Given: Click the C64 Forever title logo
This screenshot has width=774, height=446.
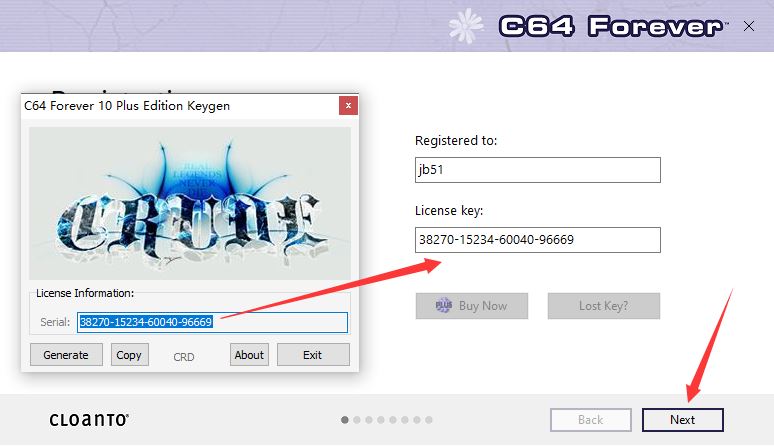Looking at the screenshot, I should (611, 26).
